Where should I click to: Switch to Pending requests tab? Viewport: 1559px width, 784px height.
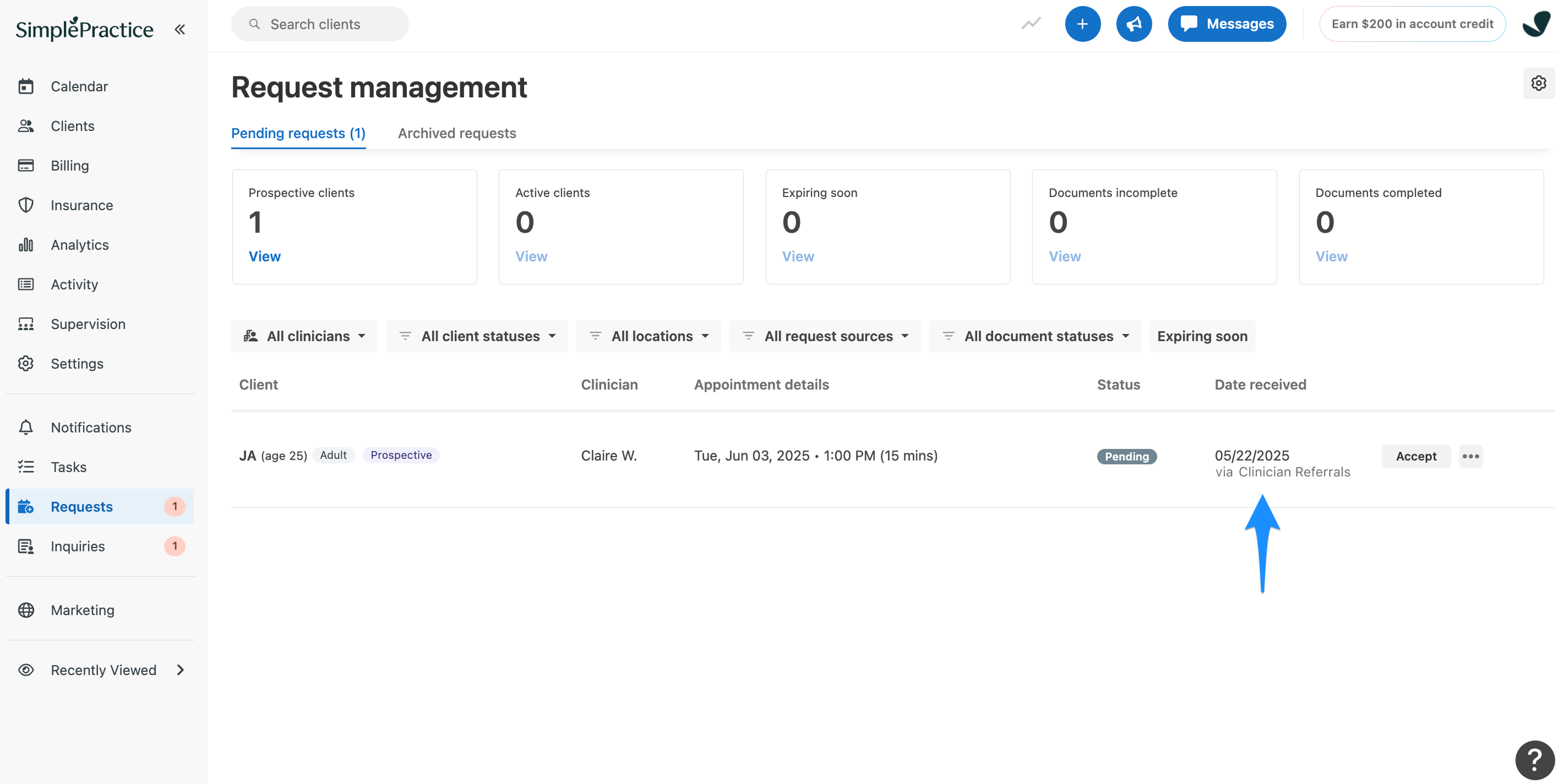click(298, 133)
